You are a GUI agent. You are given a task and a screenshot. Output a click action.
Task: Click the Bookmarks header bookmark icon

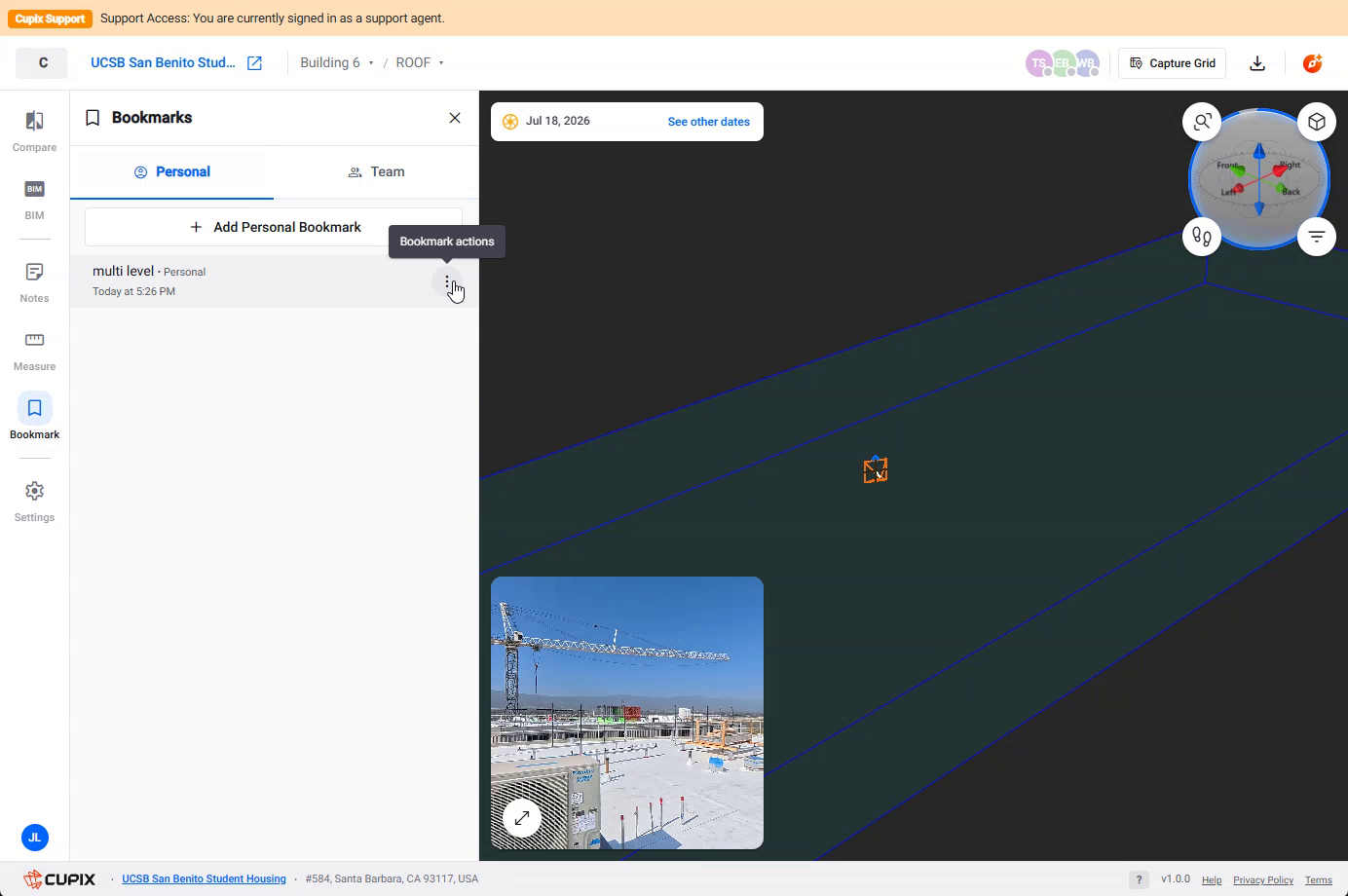click(93, 118)
